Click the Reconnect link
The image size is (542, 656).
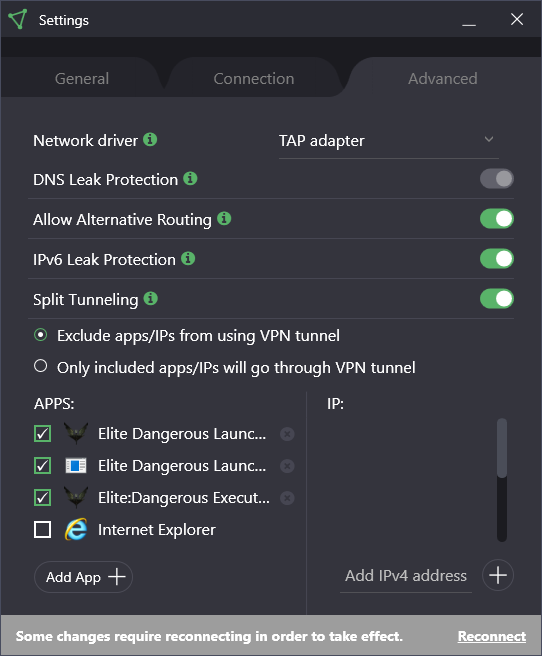[x=492, y=636]
